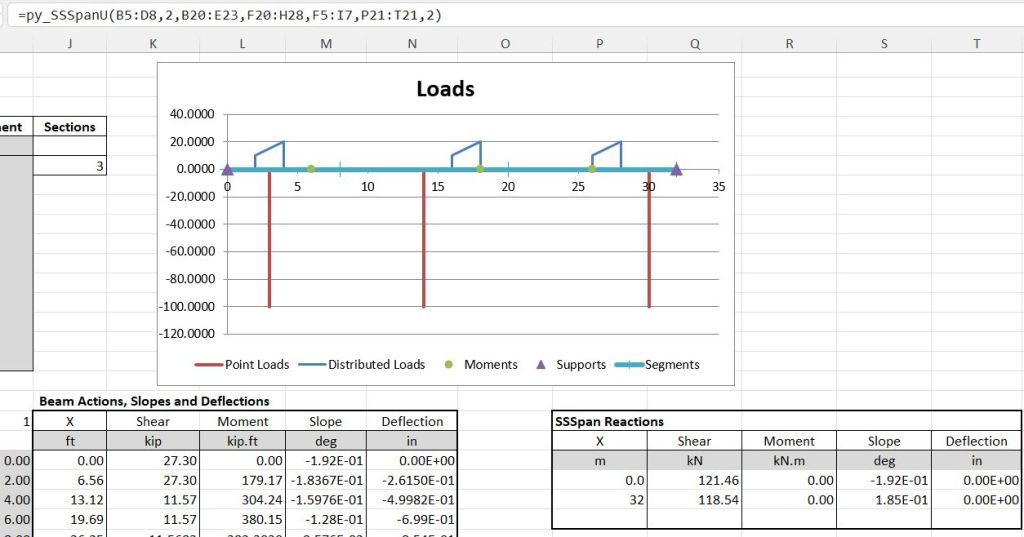This screenshot has height=537, width=1024.
Task: Click the 121.46 shear reaction cell
Action: [x=694, y=480]
